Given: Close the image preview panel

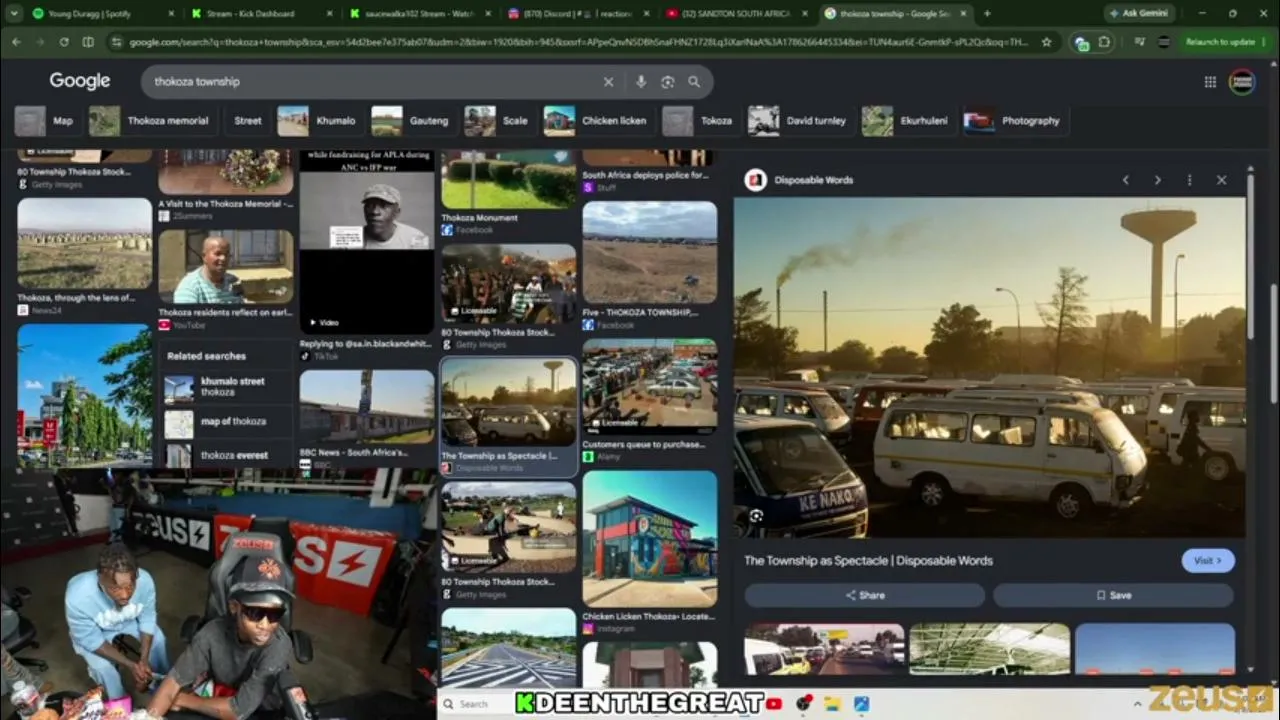Looking at the screenshot, I should [1221, 180].
